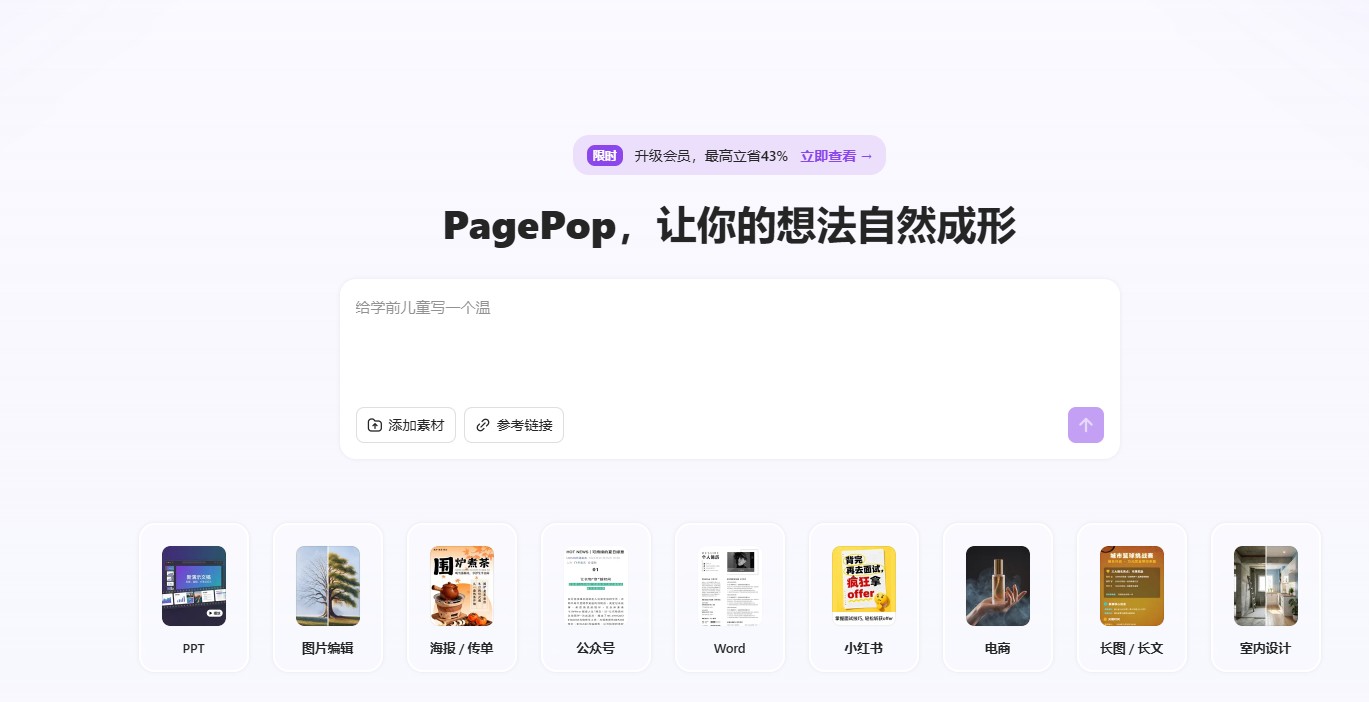Choose the 电商 design category
The width and height of the screenshot is (1369, 702).
pos(997,597)
